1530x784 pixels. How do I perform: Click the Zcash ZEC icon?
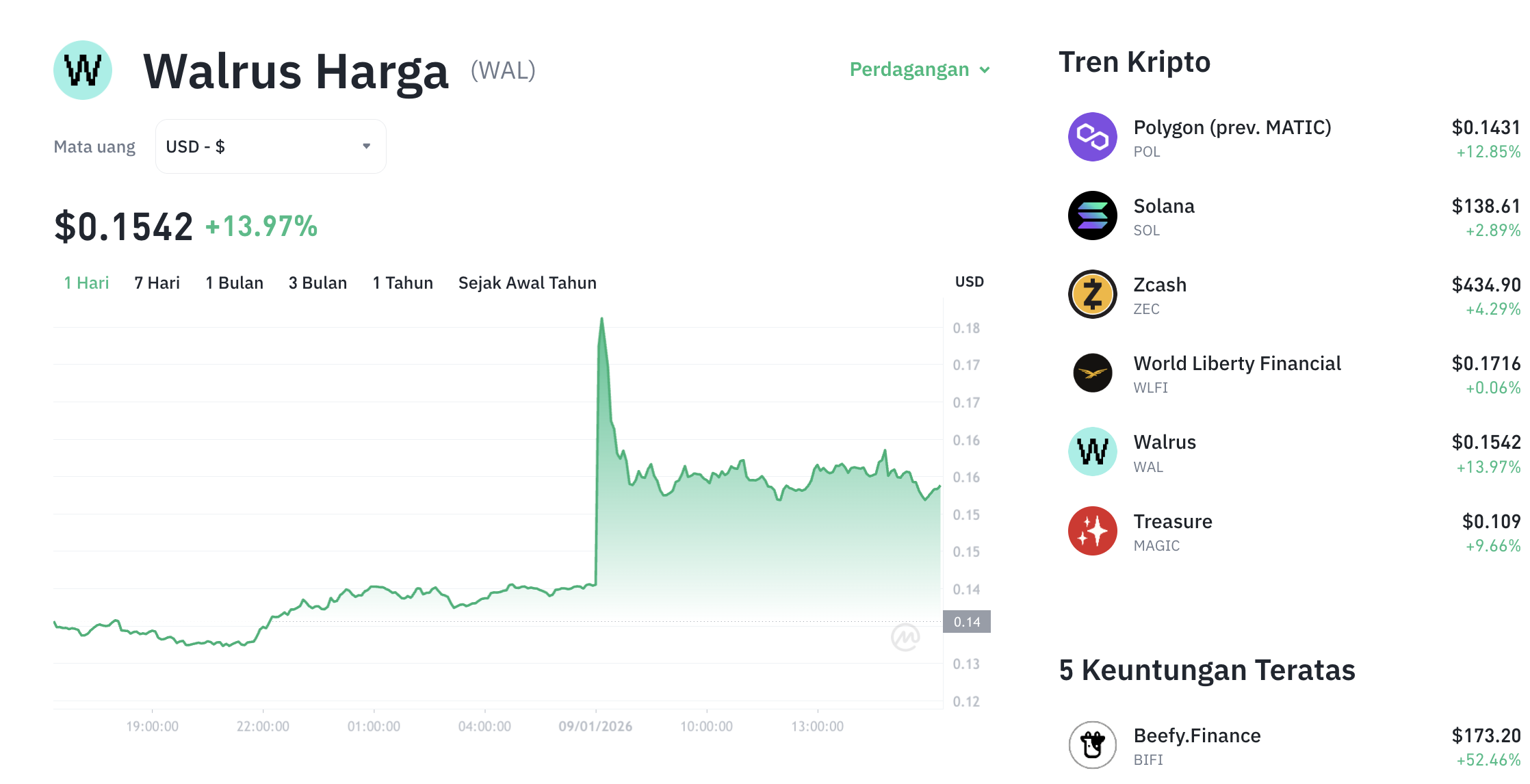coord(1093,294)
